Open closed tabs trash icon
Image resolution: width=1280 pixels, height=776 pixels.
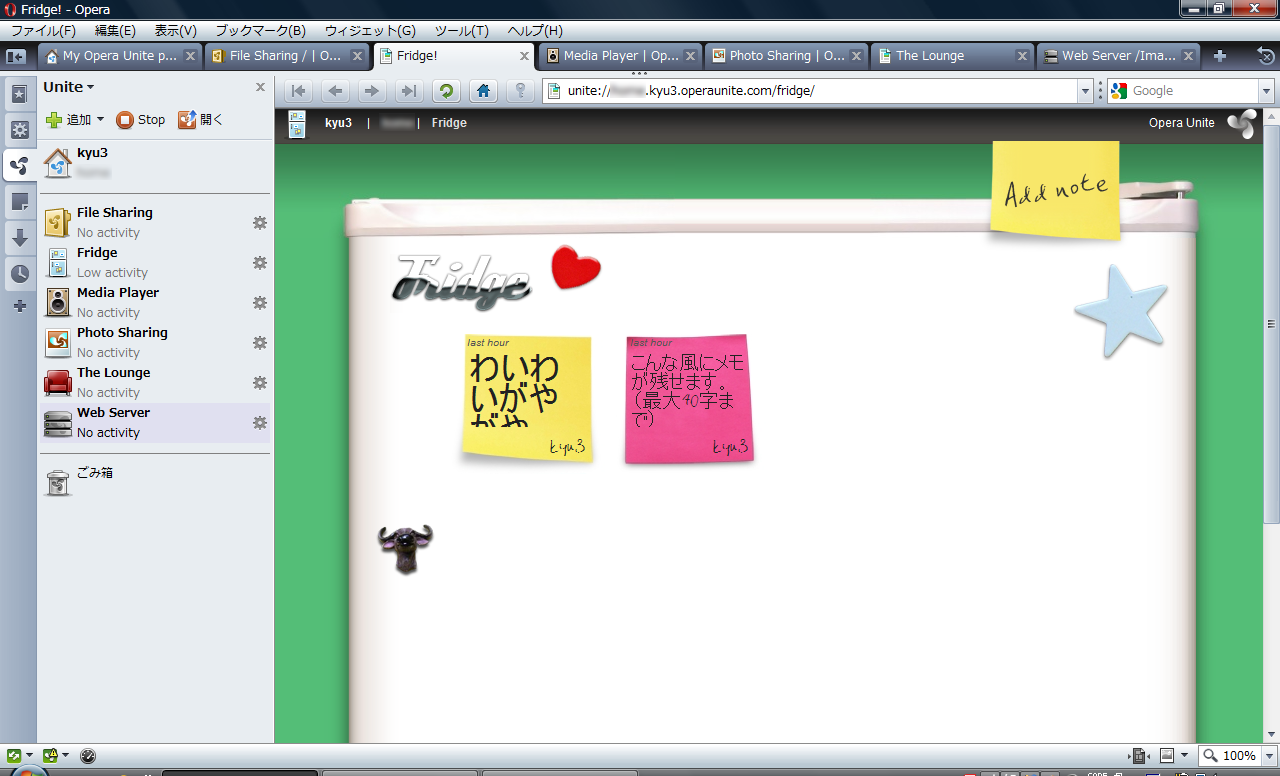click(1265, 56)
